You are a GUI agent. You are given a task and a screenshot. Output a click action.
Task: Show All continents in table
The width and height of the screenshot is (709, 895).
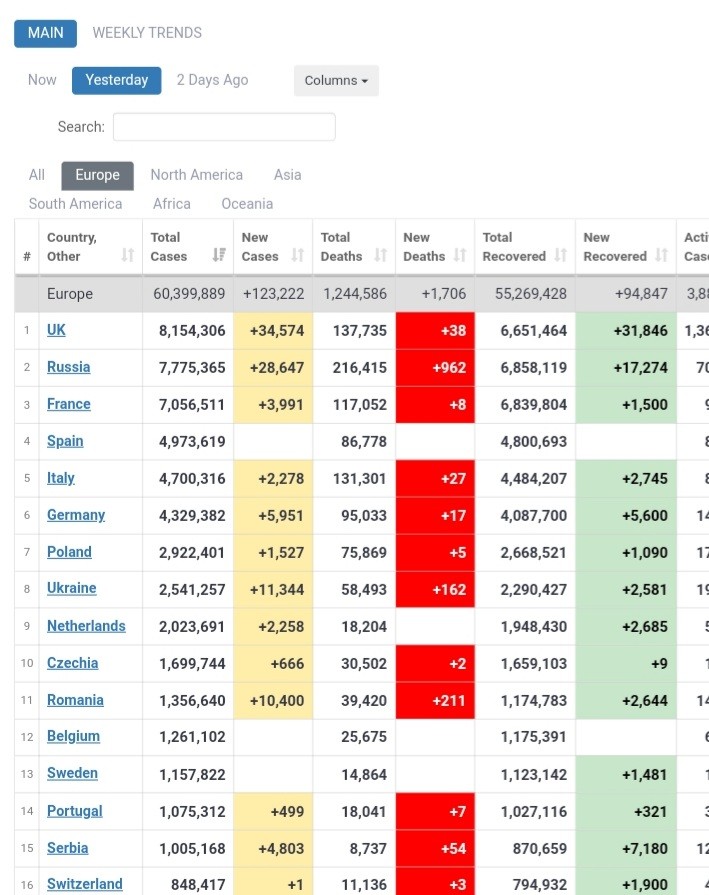tap(37, 174)
